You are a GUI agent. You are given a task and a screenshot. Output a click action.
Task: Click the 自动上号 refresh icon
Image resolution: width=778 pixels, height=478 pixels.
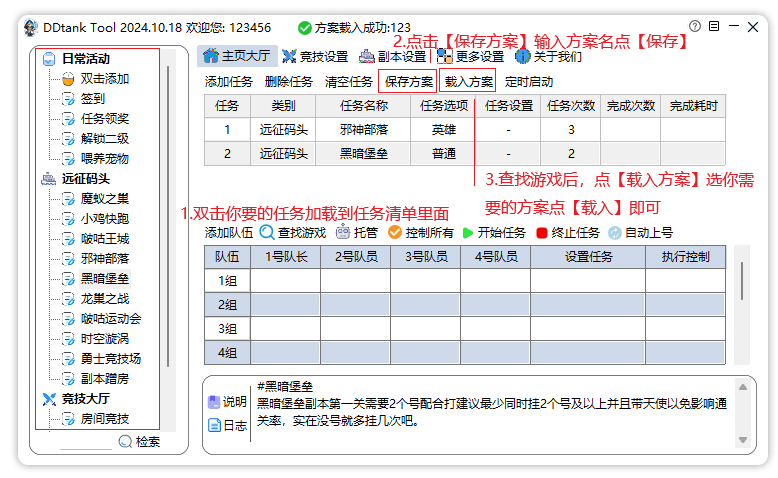[x=615, y=233]
